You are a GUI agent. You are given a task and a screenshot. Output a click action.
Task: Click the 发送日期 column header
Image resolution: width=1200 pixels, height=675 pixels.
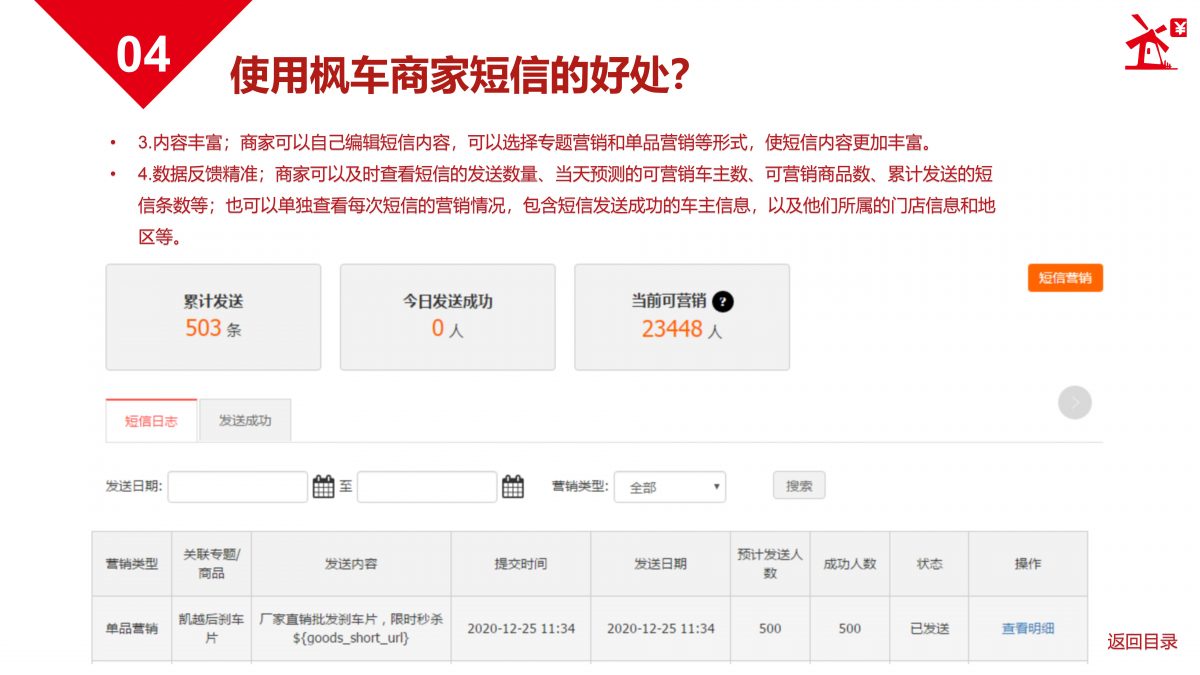tap(661, 564)
